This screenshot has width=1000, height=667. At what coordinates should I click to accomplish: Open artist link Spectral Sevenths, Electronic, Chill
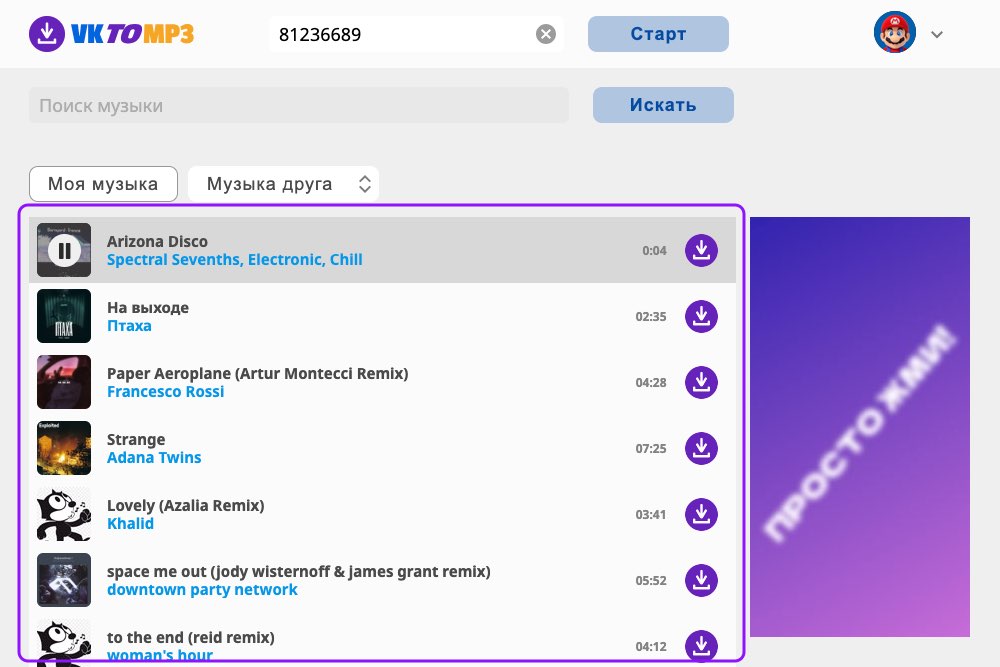(x=235, y=260)
